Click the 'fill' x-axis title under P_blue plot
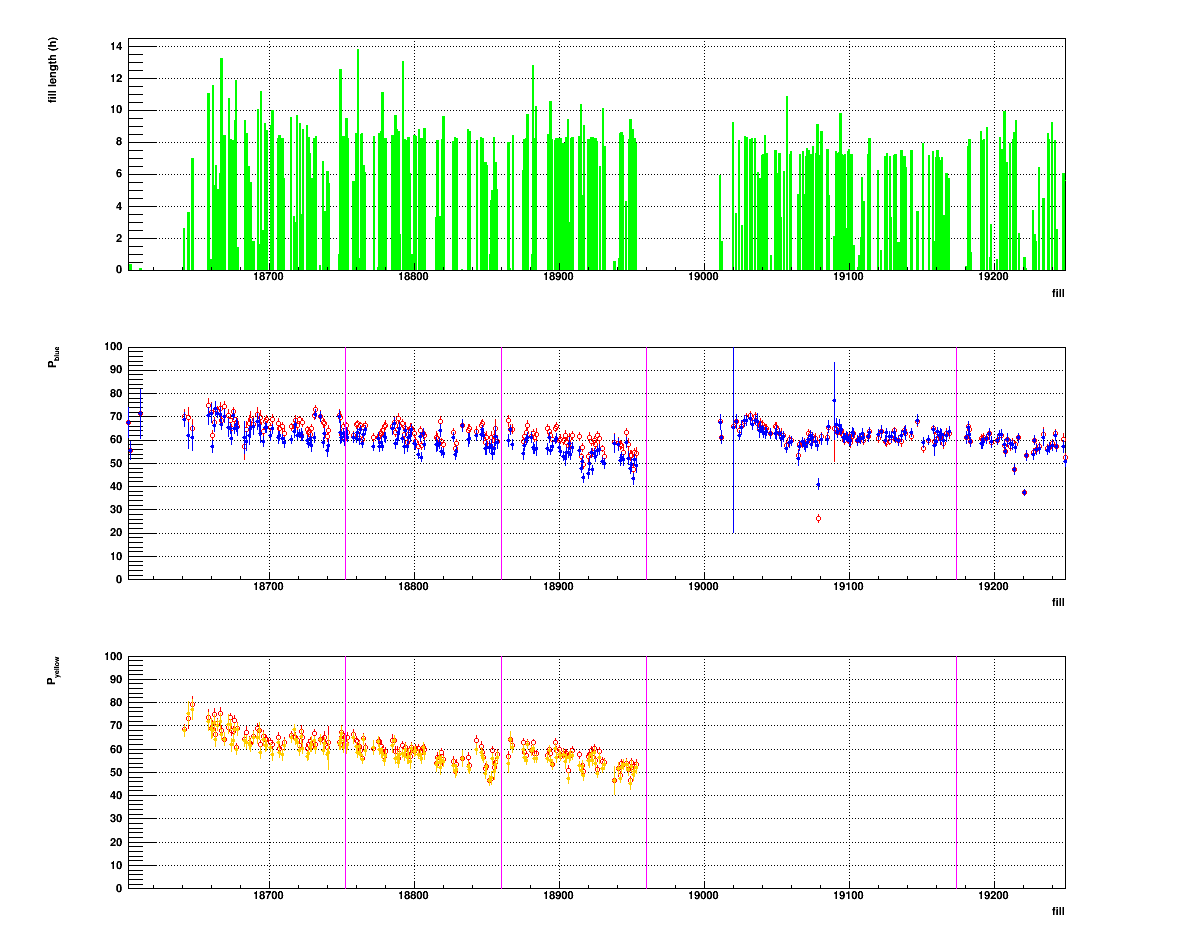The width and height of the screenshot is (1196, 928). (x=1058, y=602)
